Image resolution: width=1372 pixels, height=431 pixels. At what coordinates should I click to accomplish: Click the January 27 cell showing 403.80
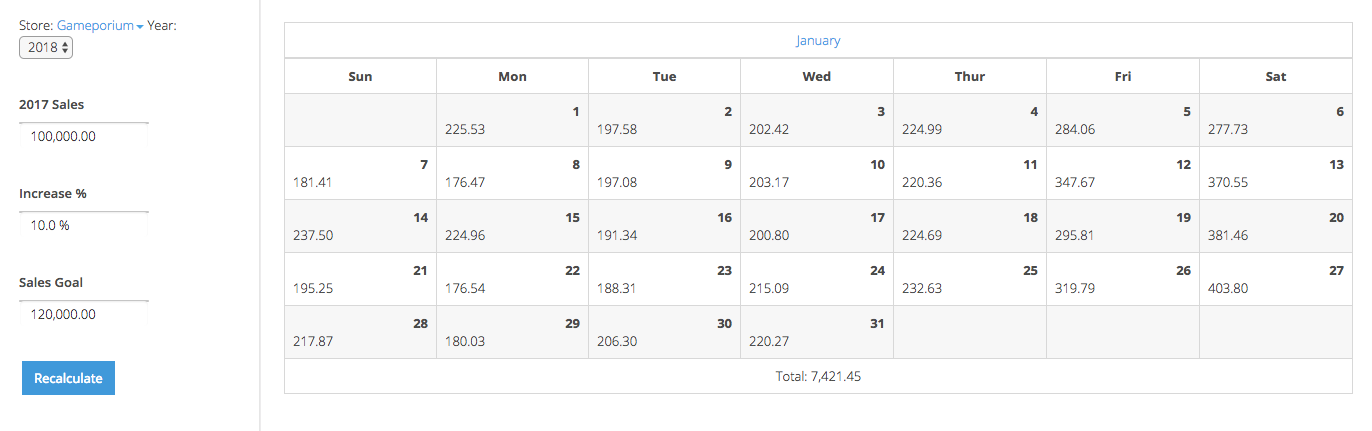(1275, 279)
